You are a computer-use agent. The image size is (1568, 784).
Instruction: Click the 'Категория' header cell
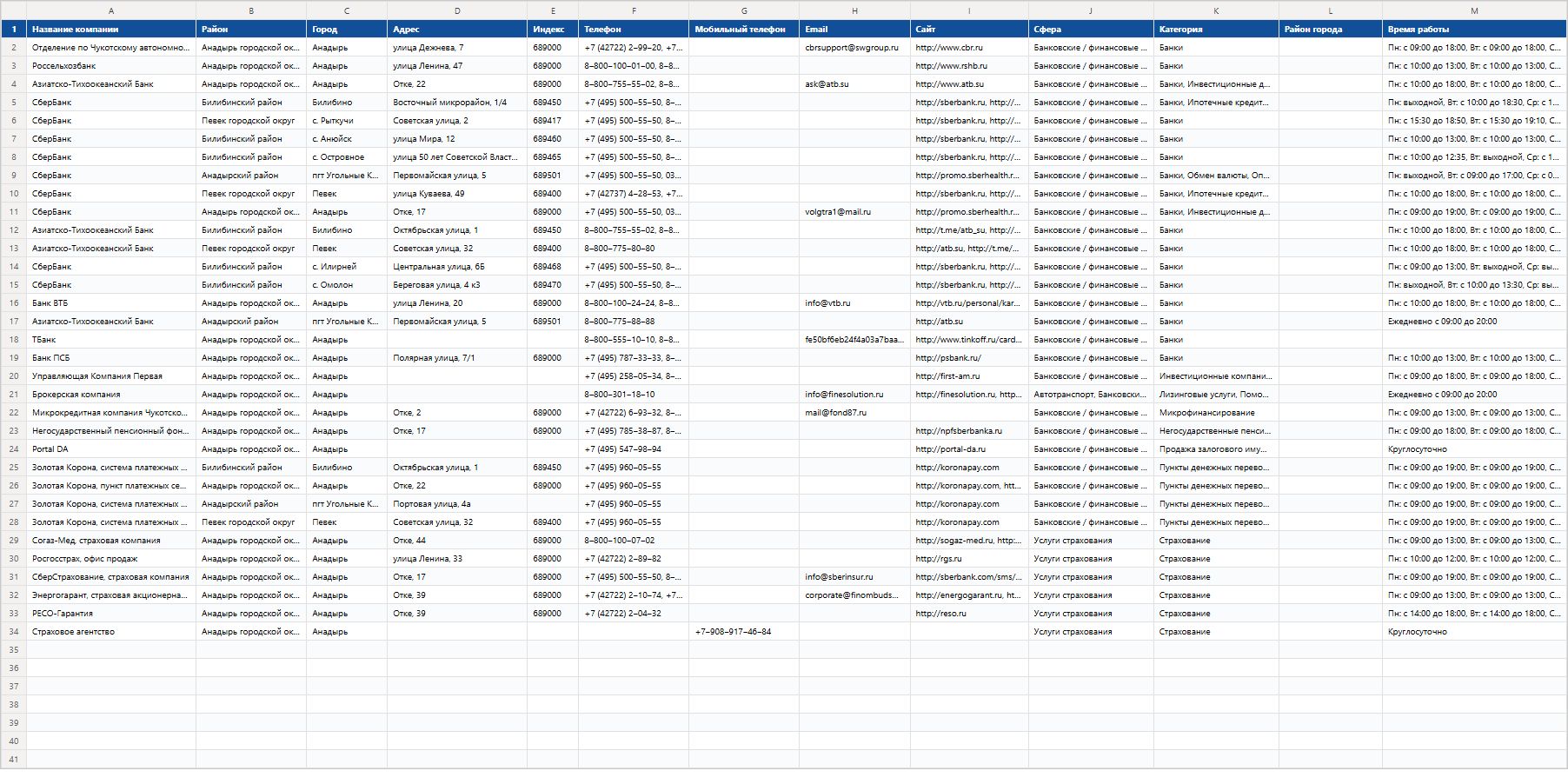[1216, 29]
